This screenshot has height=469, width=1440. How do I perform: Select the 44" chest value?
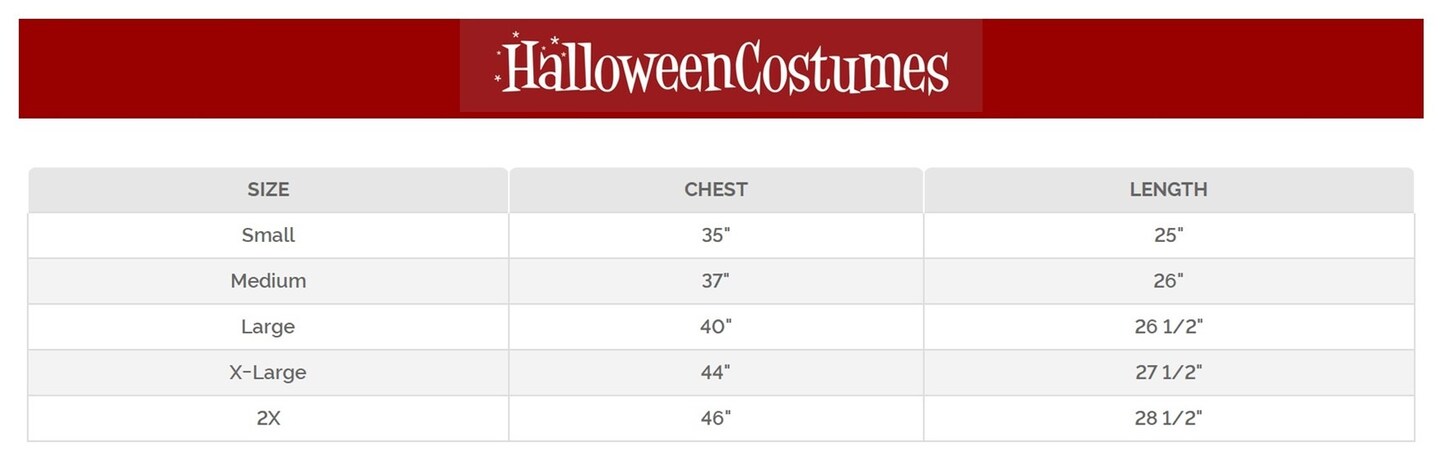[716, 373]
